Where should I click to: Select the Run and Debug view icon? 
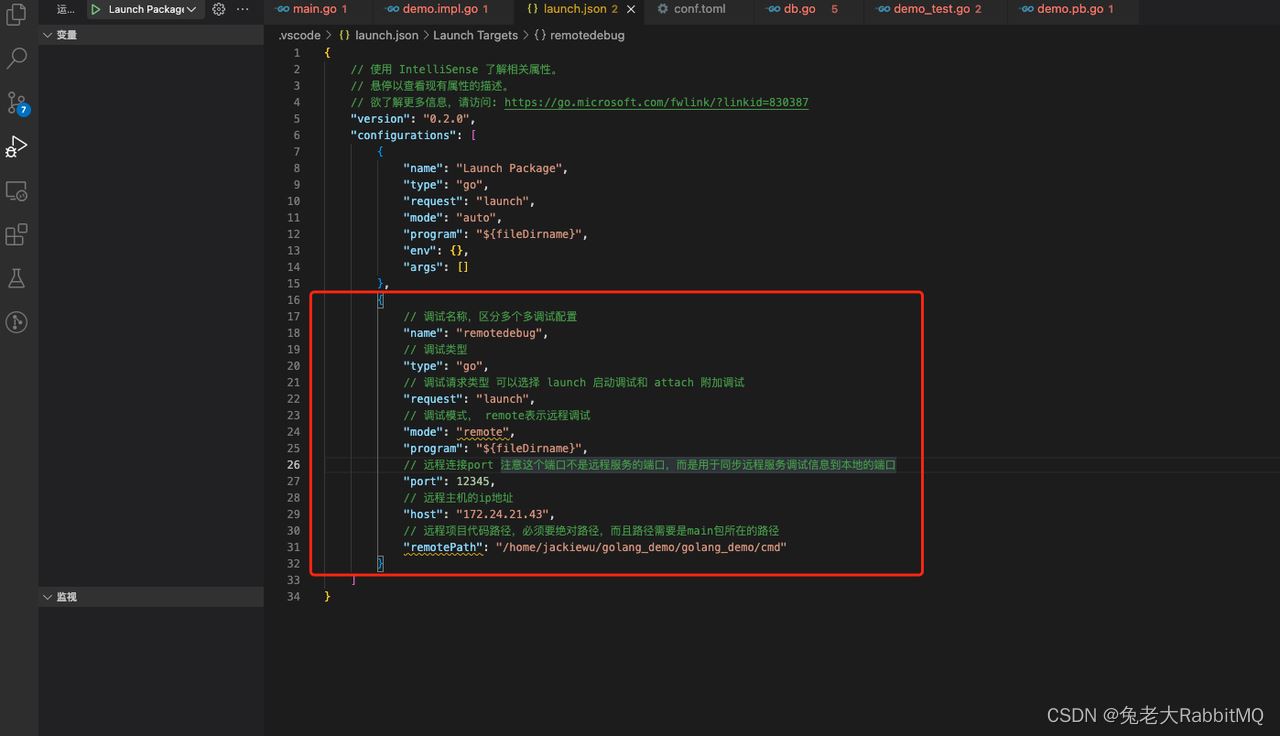click(16, 146)
